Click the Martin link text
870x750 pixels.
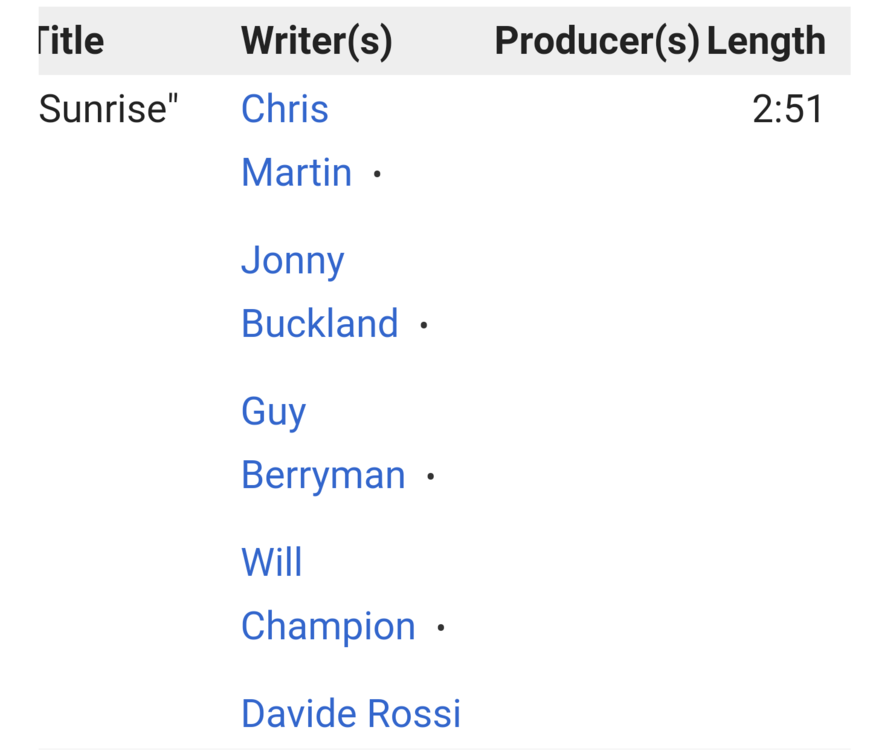point(296,173)
